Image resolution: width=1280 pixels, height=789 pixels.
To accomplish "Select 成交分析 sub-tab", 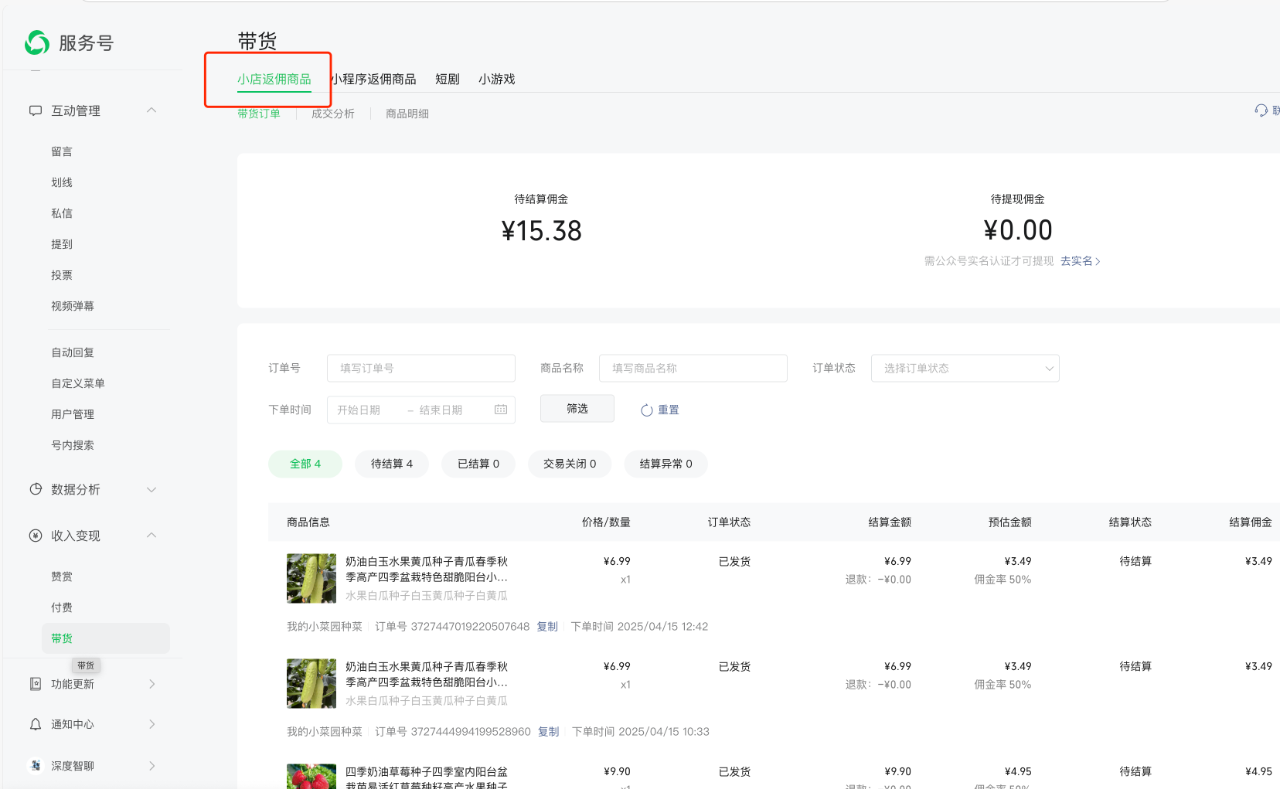I will pyautogui.click(x=333, y=114).
